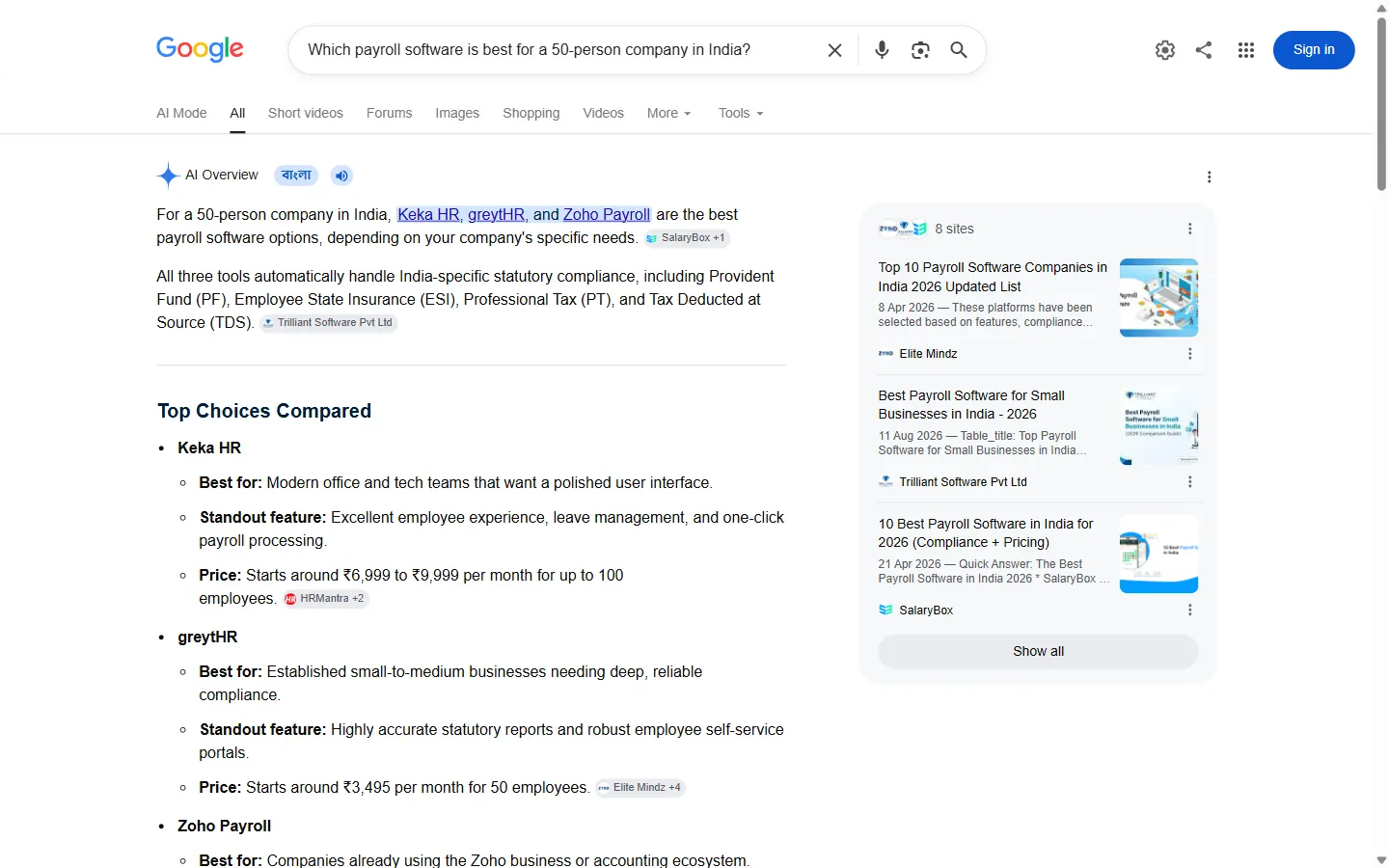Image resolution: width=1389 pixels, height=868 pixels.
Task: Click the SalaryBox article thumbnail
Action: click(1158, 555)
